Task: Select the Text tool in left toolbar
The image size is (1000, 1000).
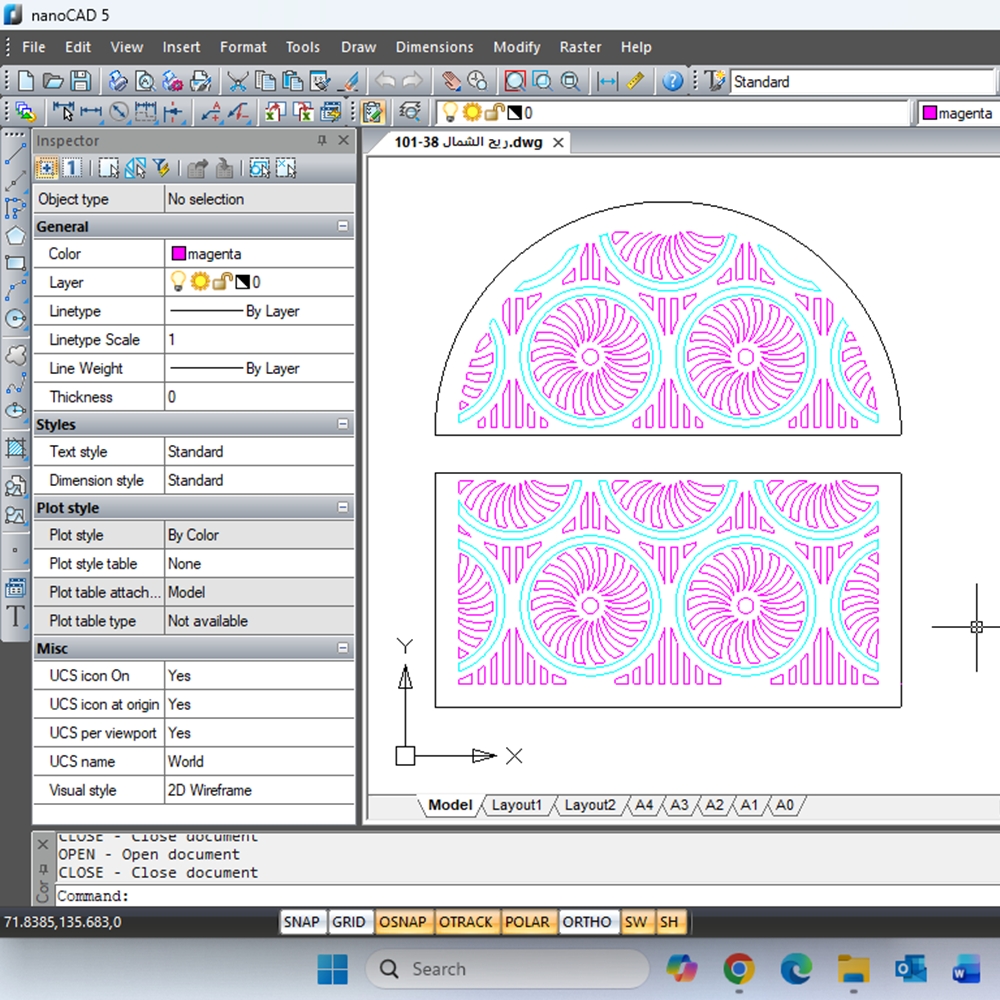Action: [x=15, y=616]
